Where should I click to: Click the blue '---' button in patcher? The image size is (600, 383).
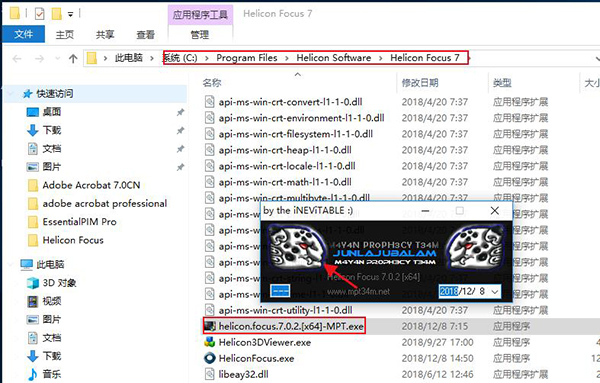(280, 291)
